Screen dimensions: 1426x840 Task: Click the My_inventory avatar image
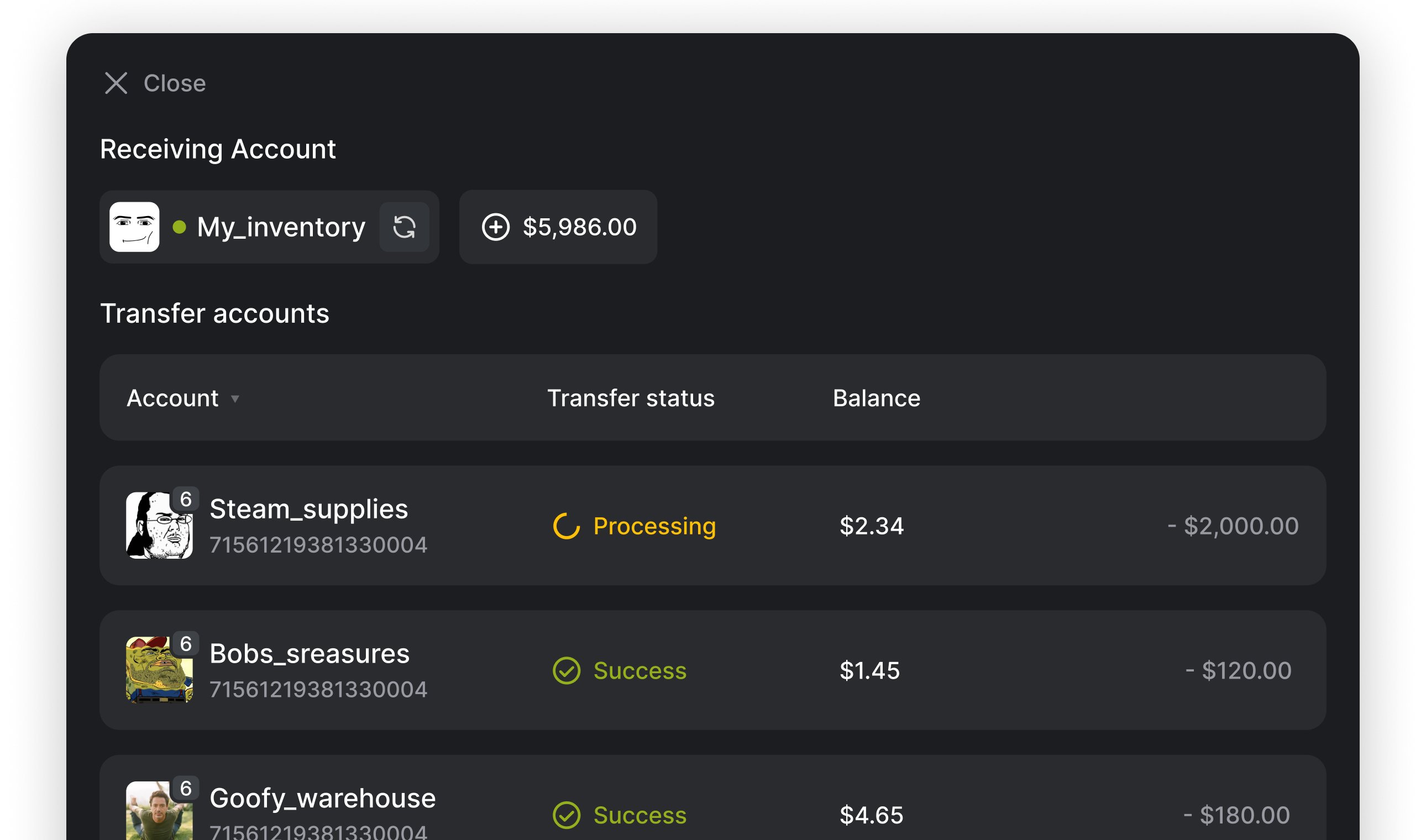coord(134,227)
